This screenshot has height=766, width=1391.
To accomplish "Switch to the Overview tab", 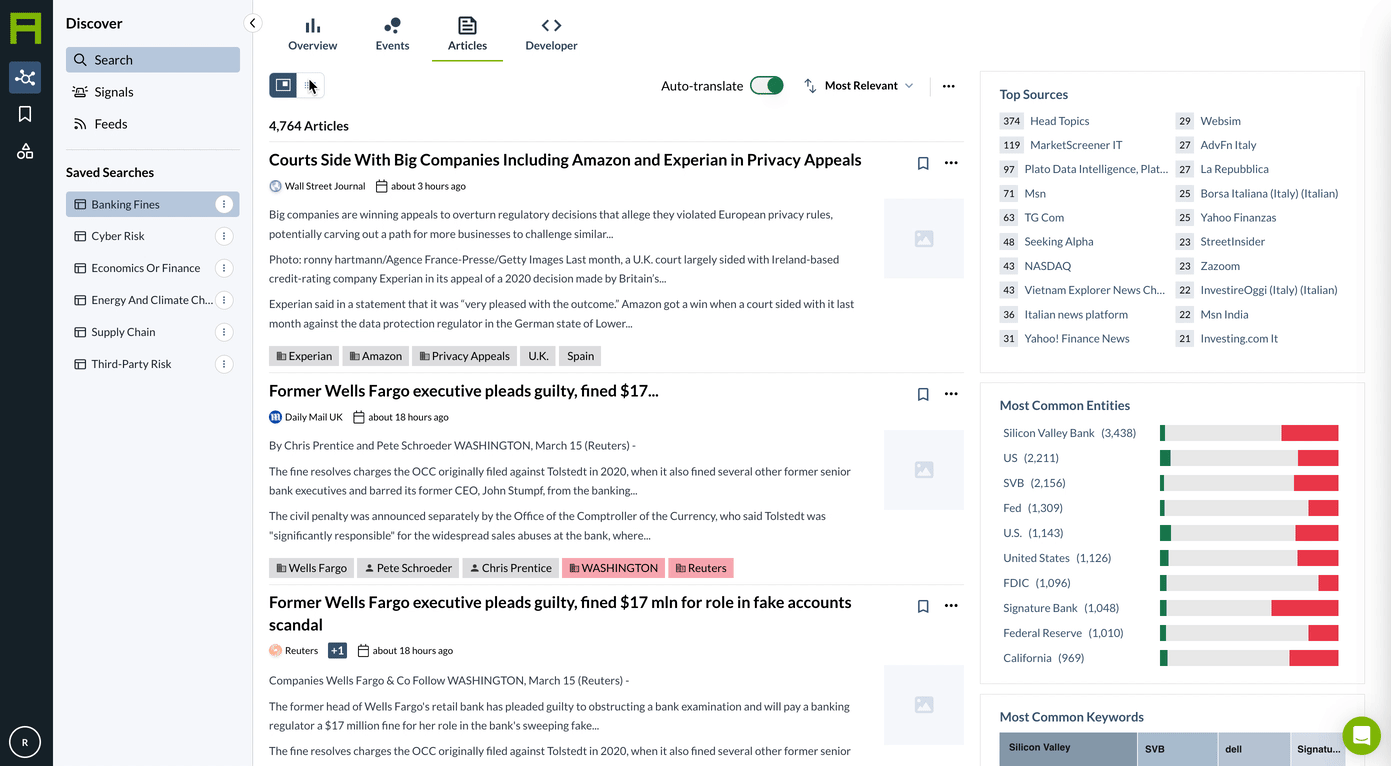I will click(312, 34).
